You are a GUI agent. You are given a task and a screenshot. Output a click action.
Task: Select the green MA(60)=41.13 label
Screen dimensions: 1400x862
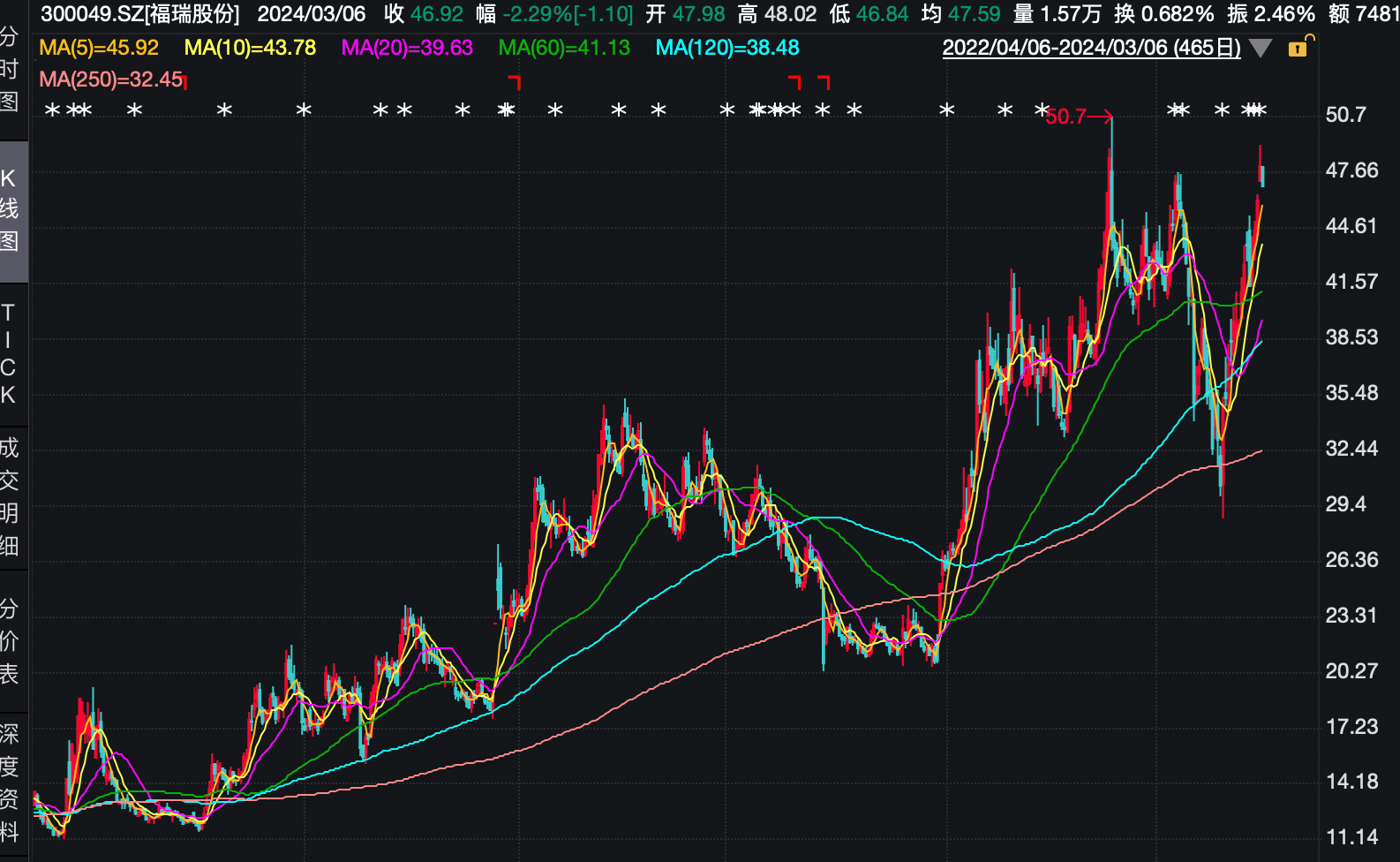point(564,48)
